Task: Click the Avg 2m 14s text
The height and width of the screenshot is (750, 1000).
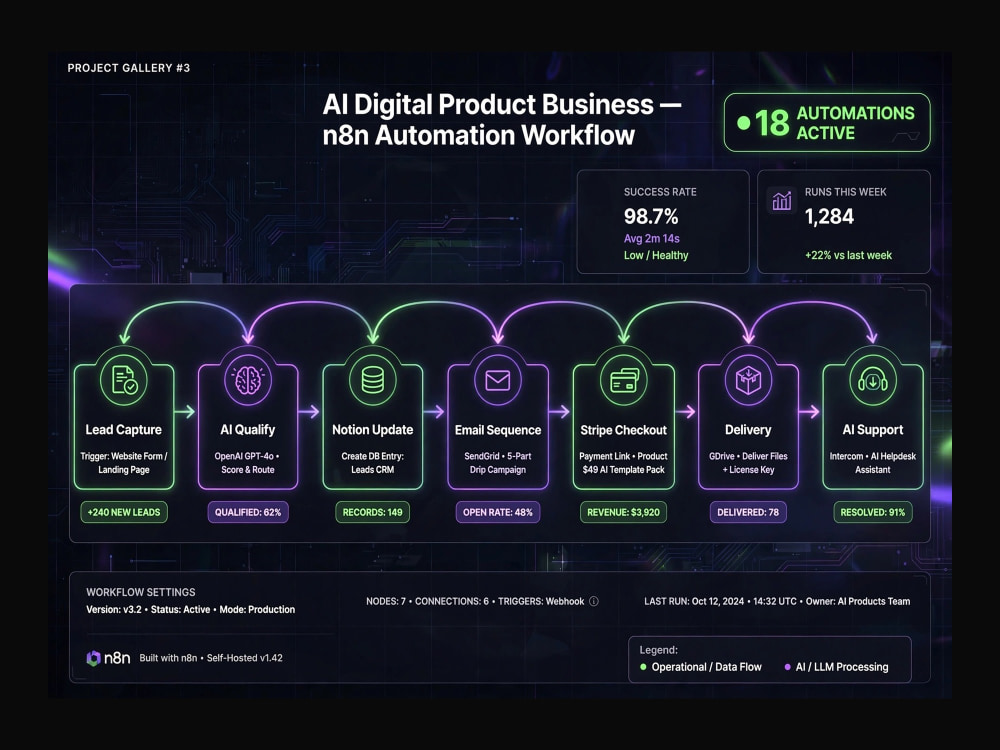Action: point(652,239)
